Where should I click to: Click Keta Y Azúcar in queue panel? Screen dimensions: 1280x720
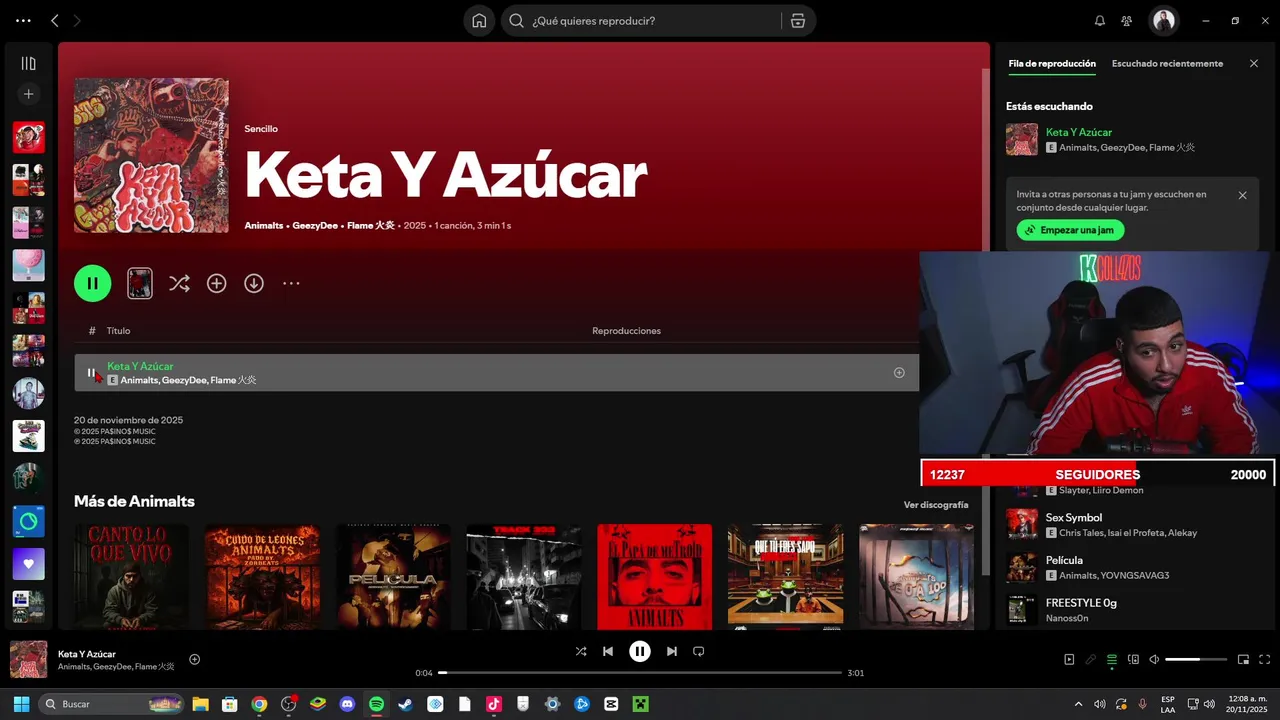click(x=1079, y=132)
